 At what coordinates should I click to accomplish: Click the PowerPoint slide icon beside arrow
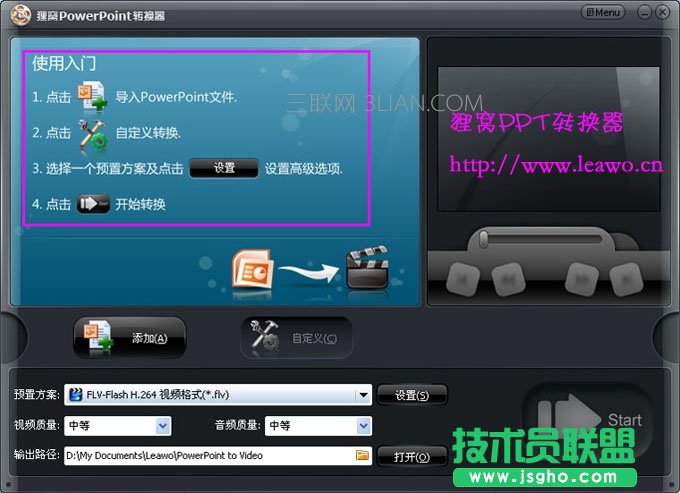coord(252,269)
